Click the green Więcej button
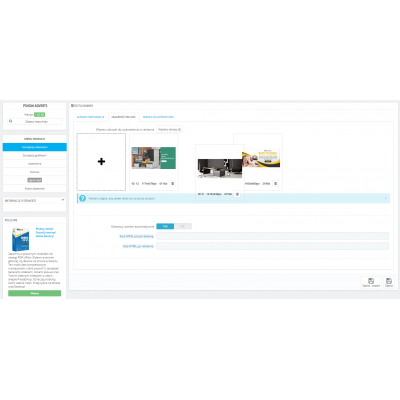Image resolution: width=400 pixels, height=400 pixels. point(35,293)
